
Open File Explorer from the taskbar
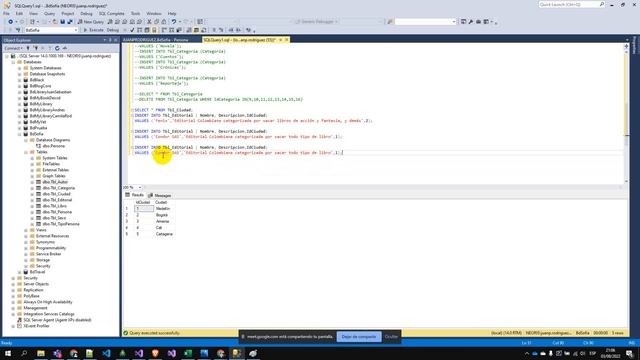[x=41, y=353]
